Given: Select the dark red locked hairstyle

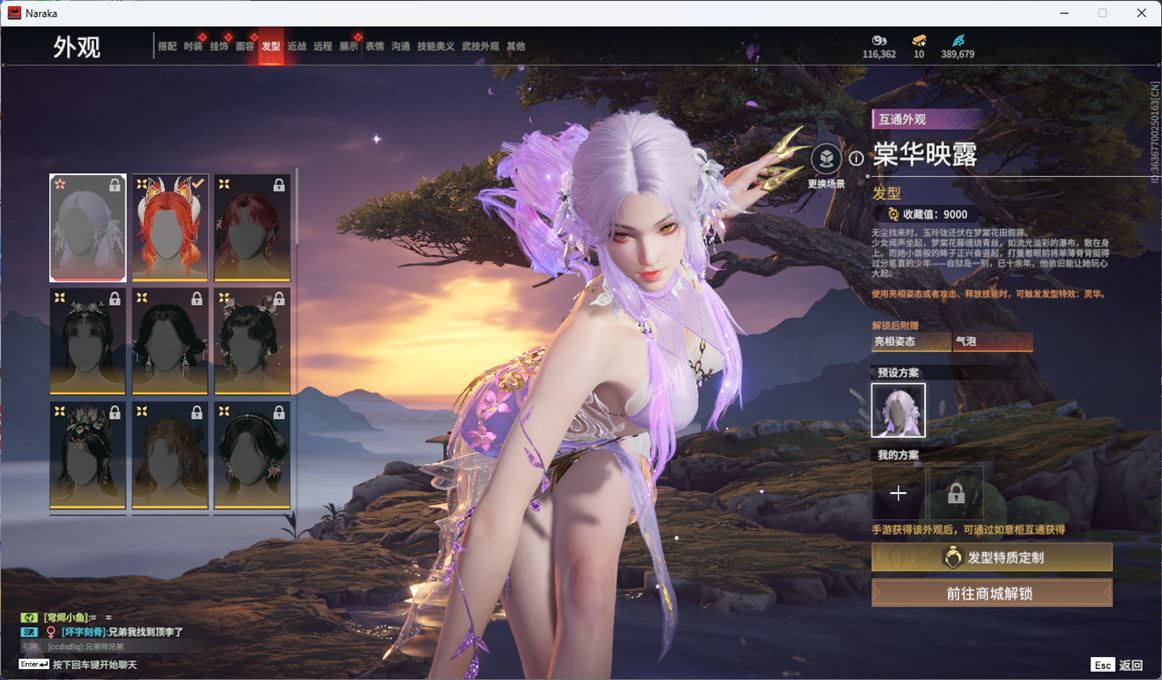Looking at the screenshot, I should pos(252,227).
